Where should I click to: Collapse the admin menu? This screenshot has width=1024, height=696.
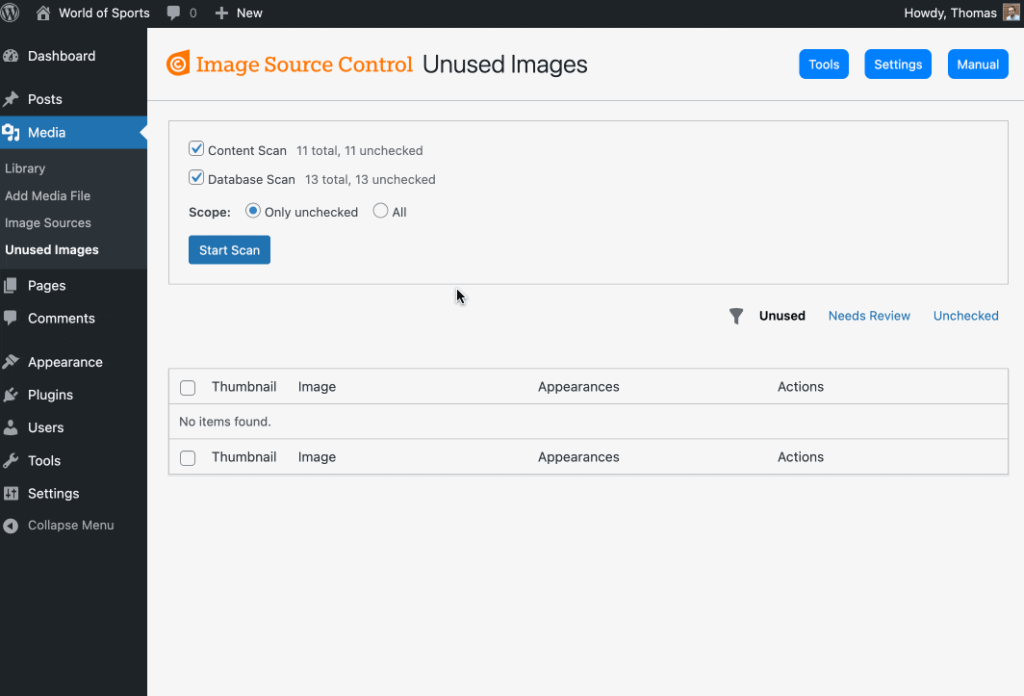60,525
